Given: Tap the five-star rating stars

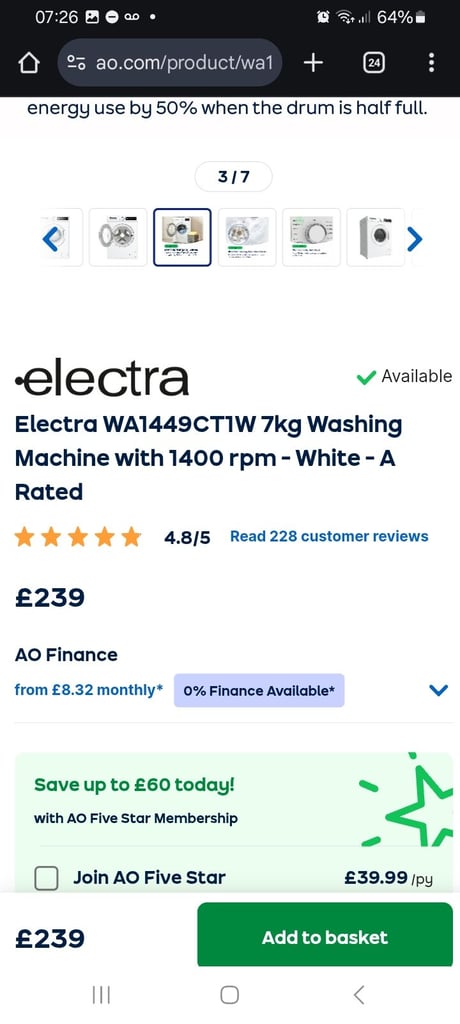Looking at the screenshot, I should tap(78, 537).
